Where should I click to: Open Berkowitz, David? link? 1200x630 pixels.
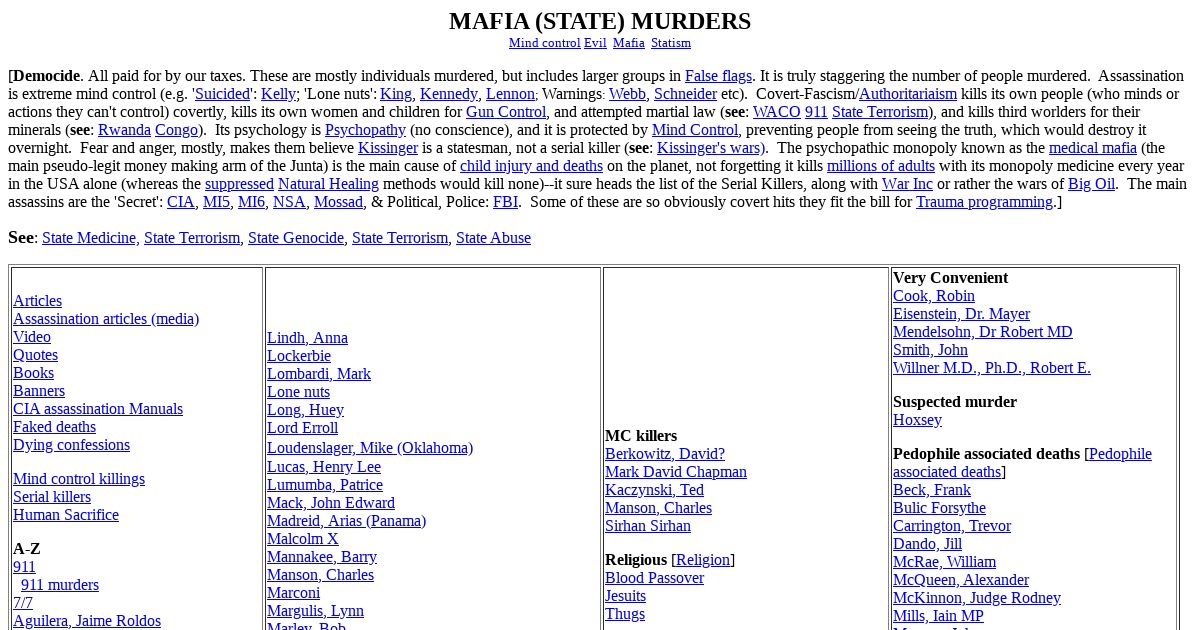(665, 454)
